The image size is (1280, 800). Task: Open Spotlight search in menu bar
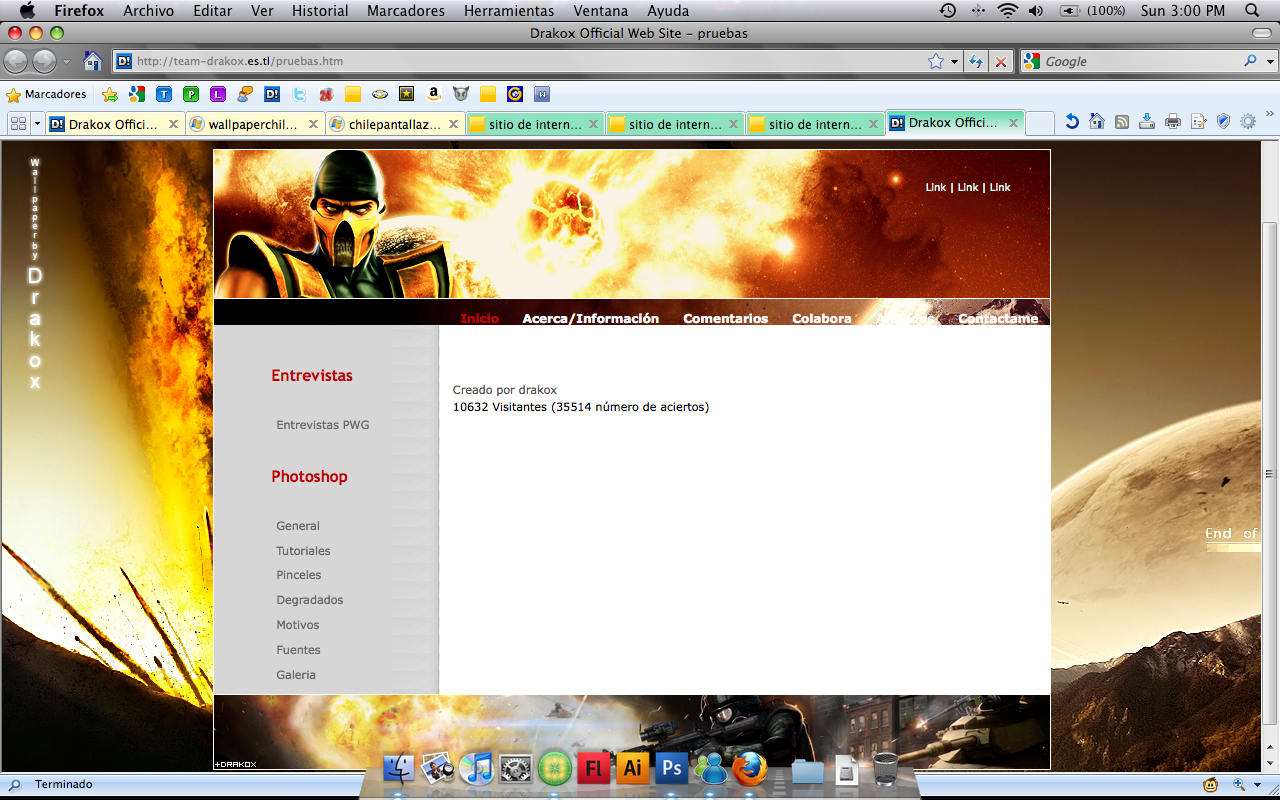(1252, 11)
